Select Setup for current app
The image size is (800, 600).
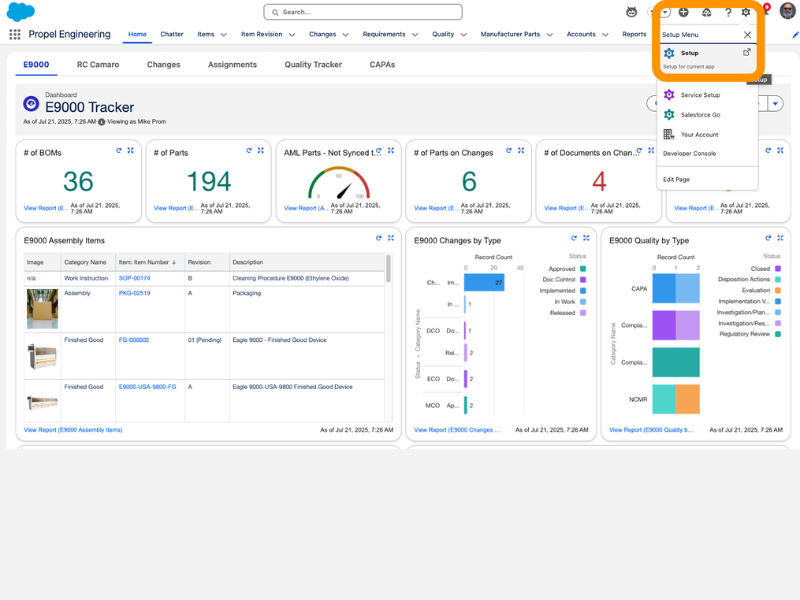pos(707,59)
